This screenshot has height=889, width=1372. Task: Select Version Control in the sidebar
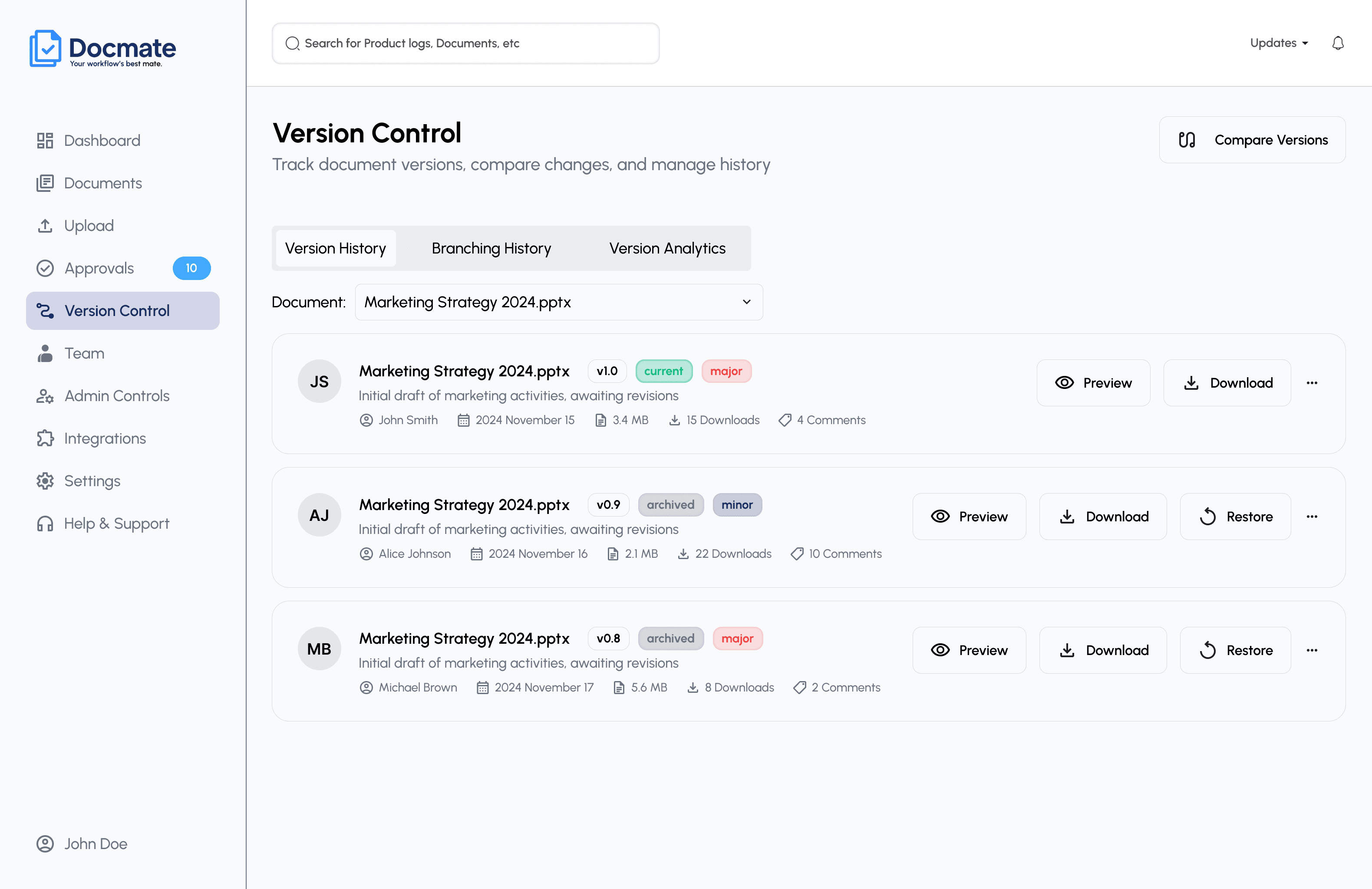click(123, 311)
